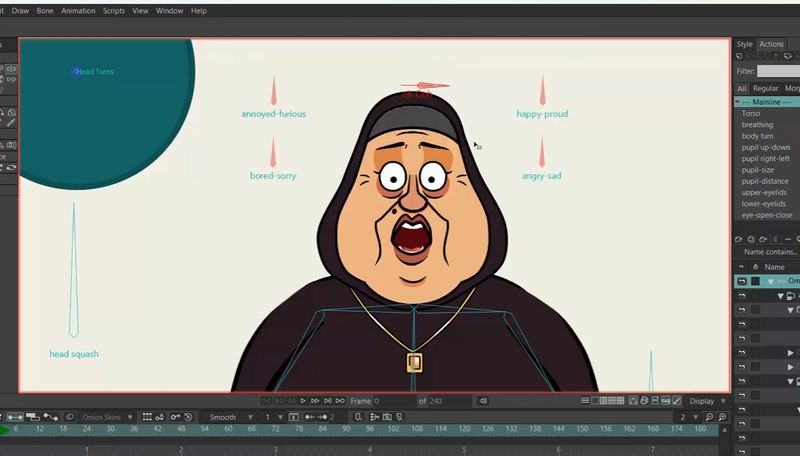This screenshot has height=456, width=800.
Task: Open the Smooth interpolation dropdown
Action: click(x=229, y=417)
